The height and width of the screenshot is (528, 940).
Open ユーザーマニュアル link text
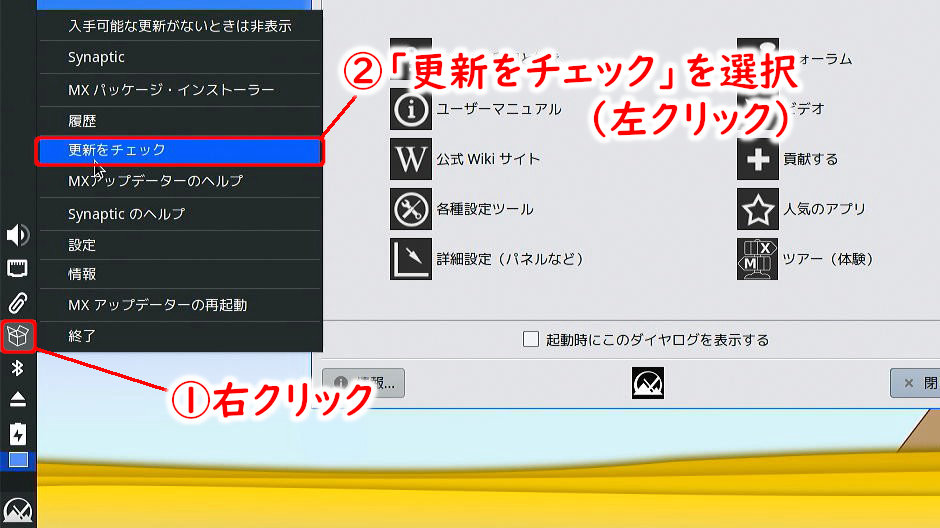pyautogui.click(x=499, y=109)
